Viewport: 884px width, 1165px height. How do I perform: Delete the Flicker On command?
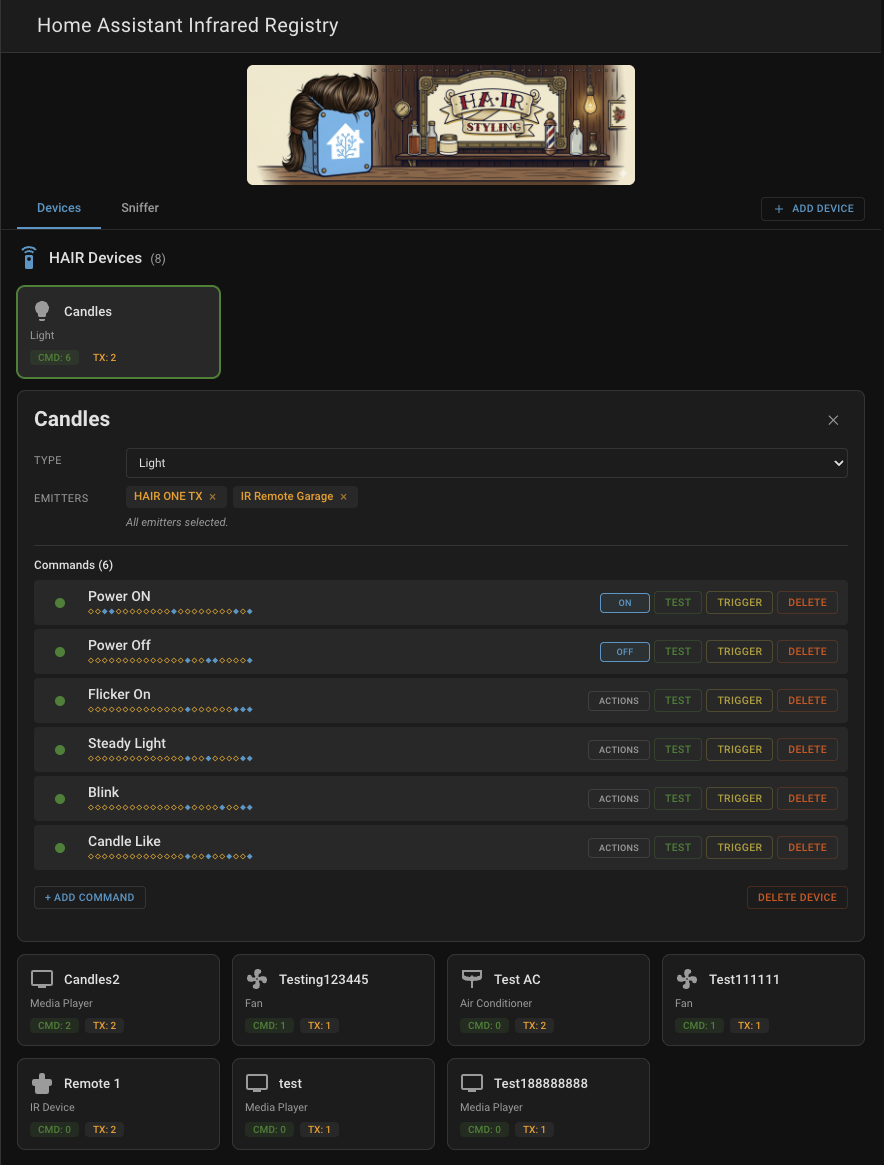(807, 701)
